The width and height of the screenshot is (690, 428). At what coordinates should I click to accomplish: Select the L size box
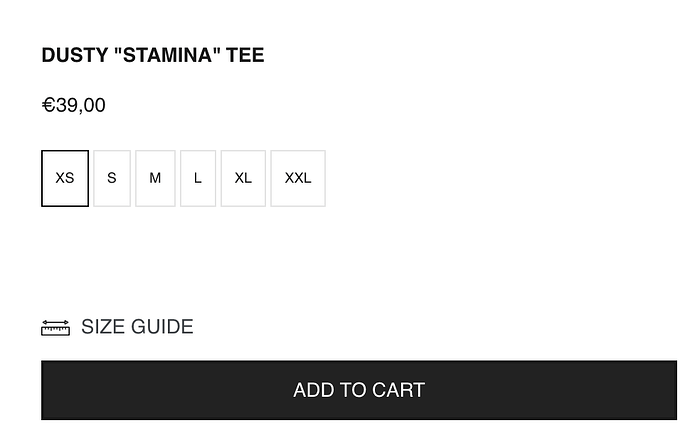[198, 178]
